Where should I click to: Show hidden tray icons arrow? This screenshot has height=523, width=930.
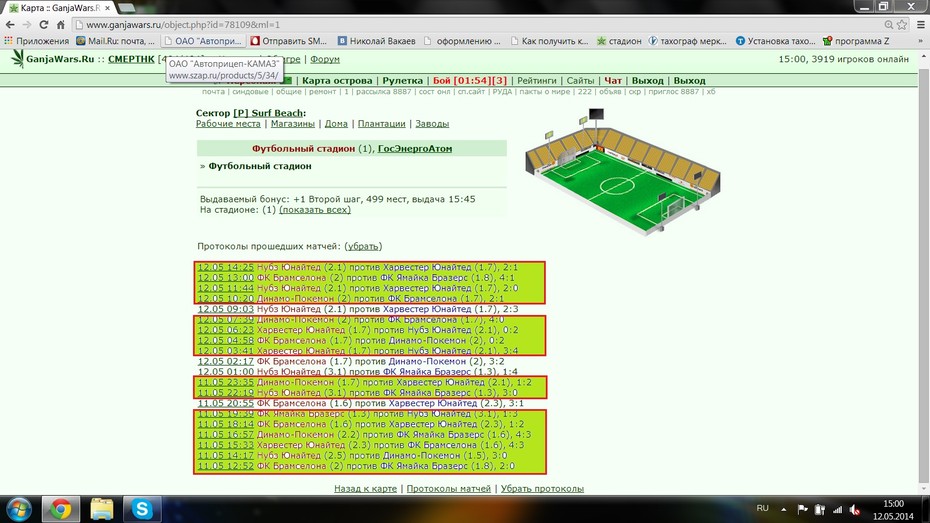coord(784,509)
